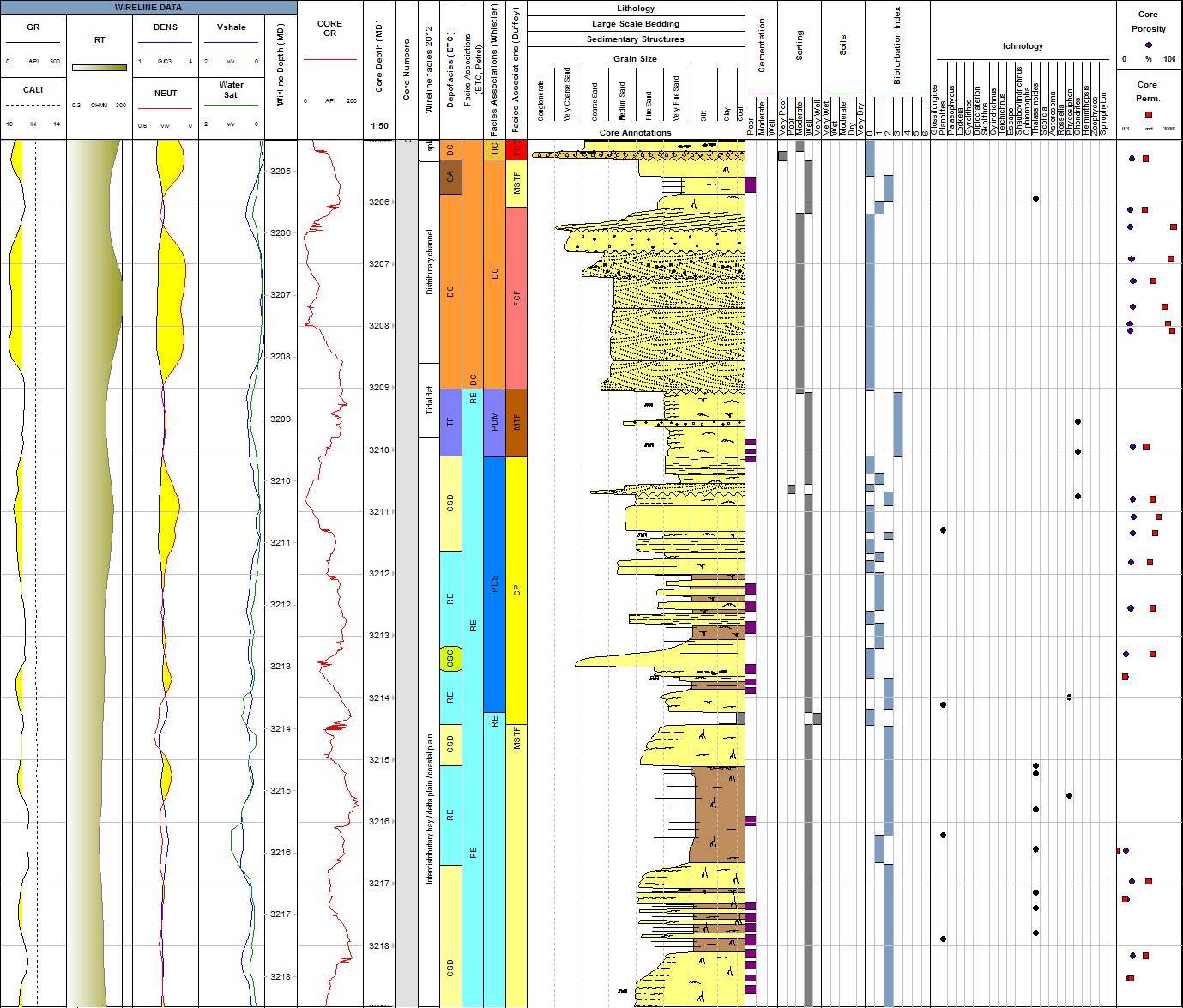1183x1008 pixels.
Task: Select the Core Annotations header row
Action: tap(635, 132)
